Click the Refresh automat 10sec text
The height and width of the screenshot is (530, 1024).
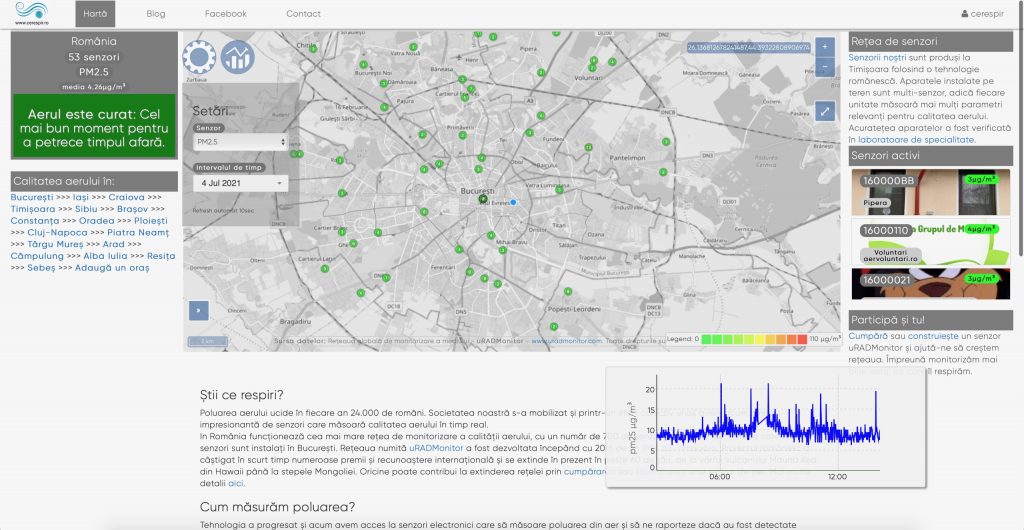pyautogui.click(x=223, y=211)
